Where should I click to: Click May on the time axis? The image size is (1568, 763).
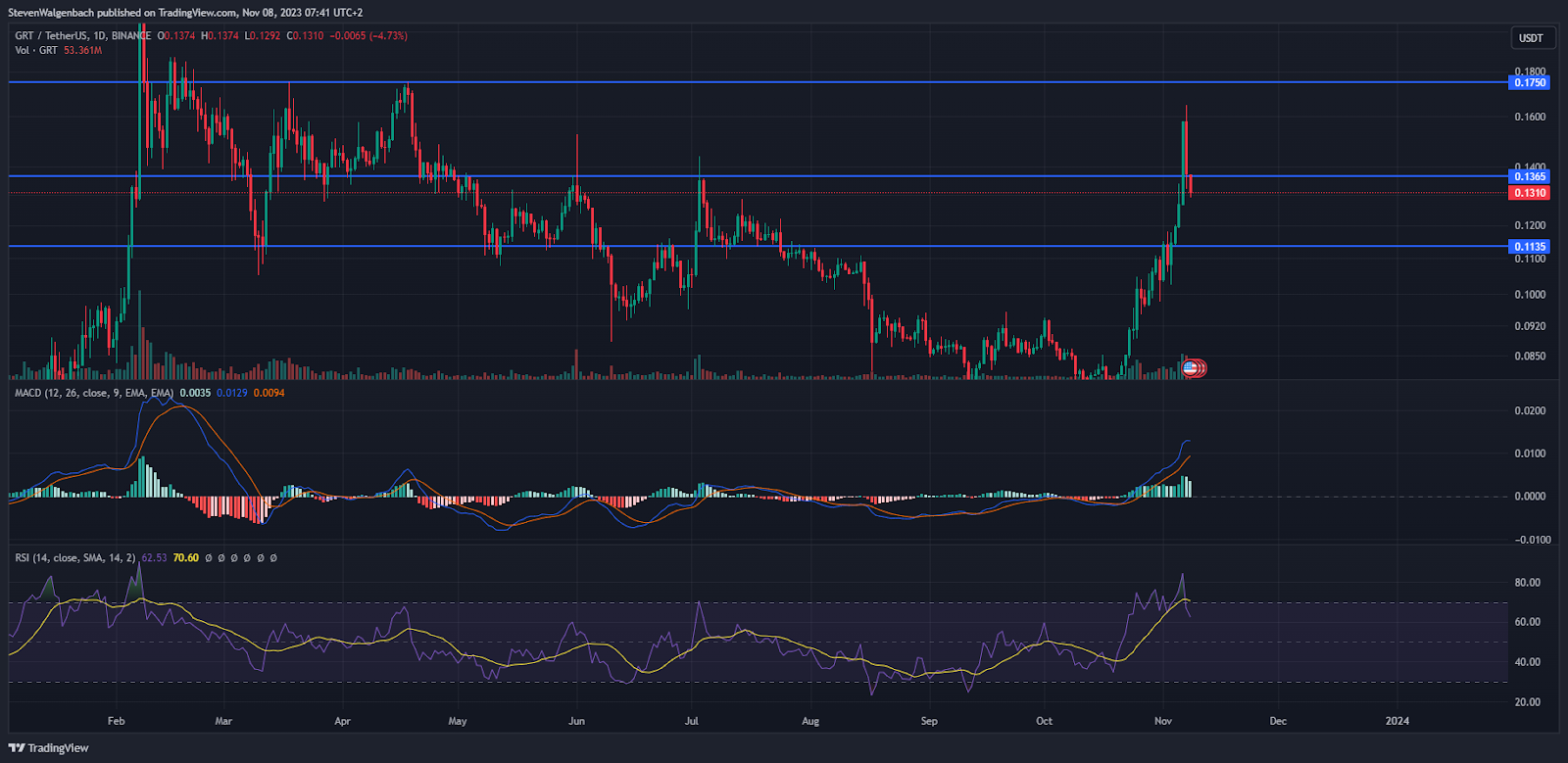tap(458, 721)
